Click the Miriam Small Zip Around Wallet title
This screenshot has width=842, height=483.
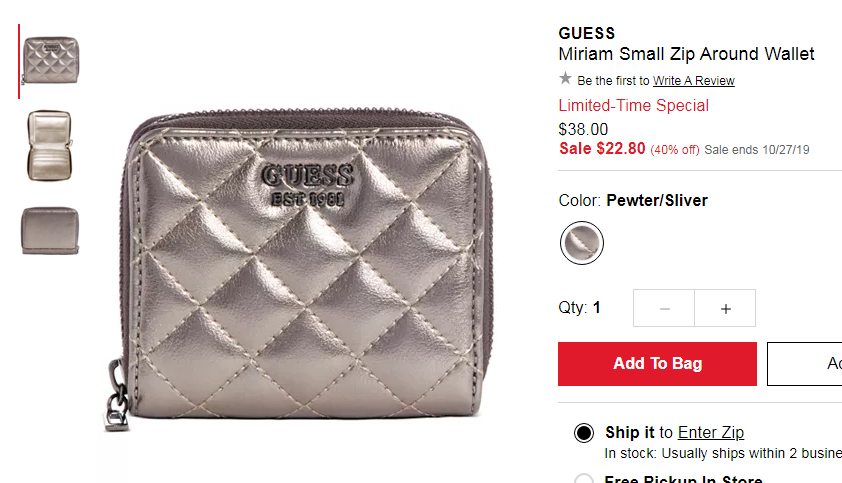[x=686, y=54]
